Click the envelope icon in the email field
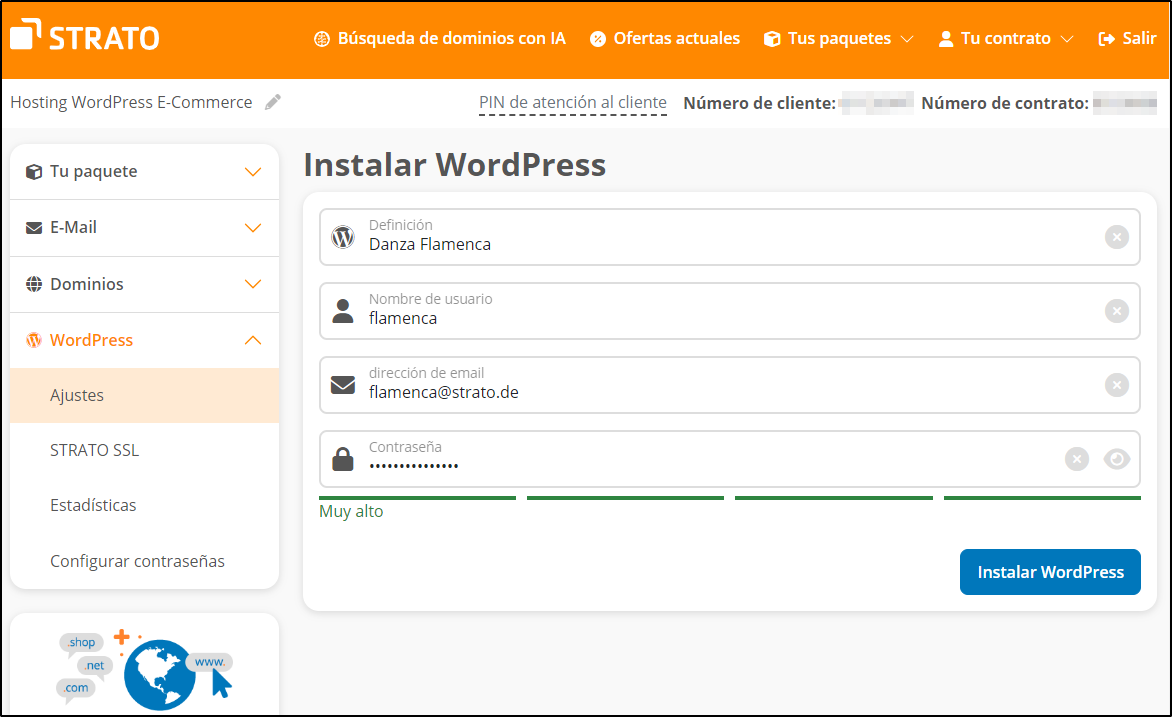Screen dimensions: 1172x717 tap(344, 384)
